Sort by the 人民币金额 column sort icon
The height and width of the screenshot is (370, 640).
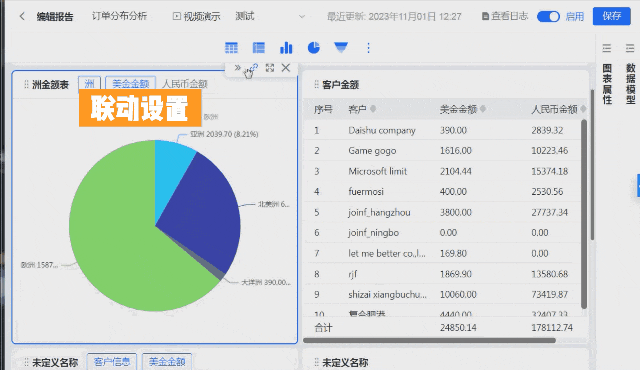pos(583,109)
